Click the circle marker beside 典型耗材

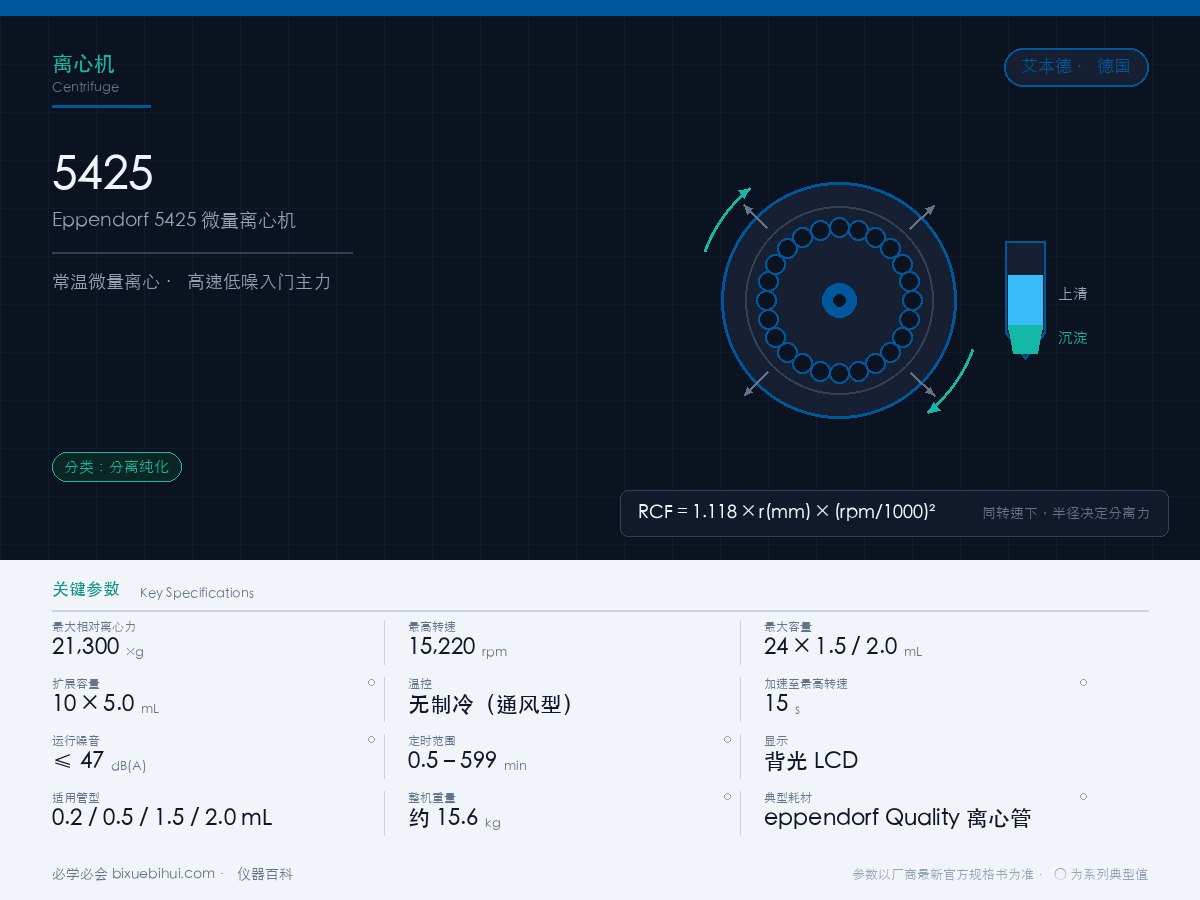click(x=1083, y=796)
